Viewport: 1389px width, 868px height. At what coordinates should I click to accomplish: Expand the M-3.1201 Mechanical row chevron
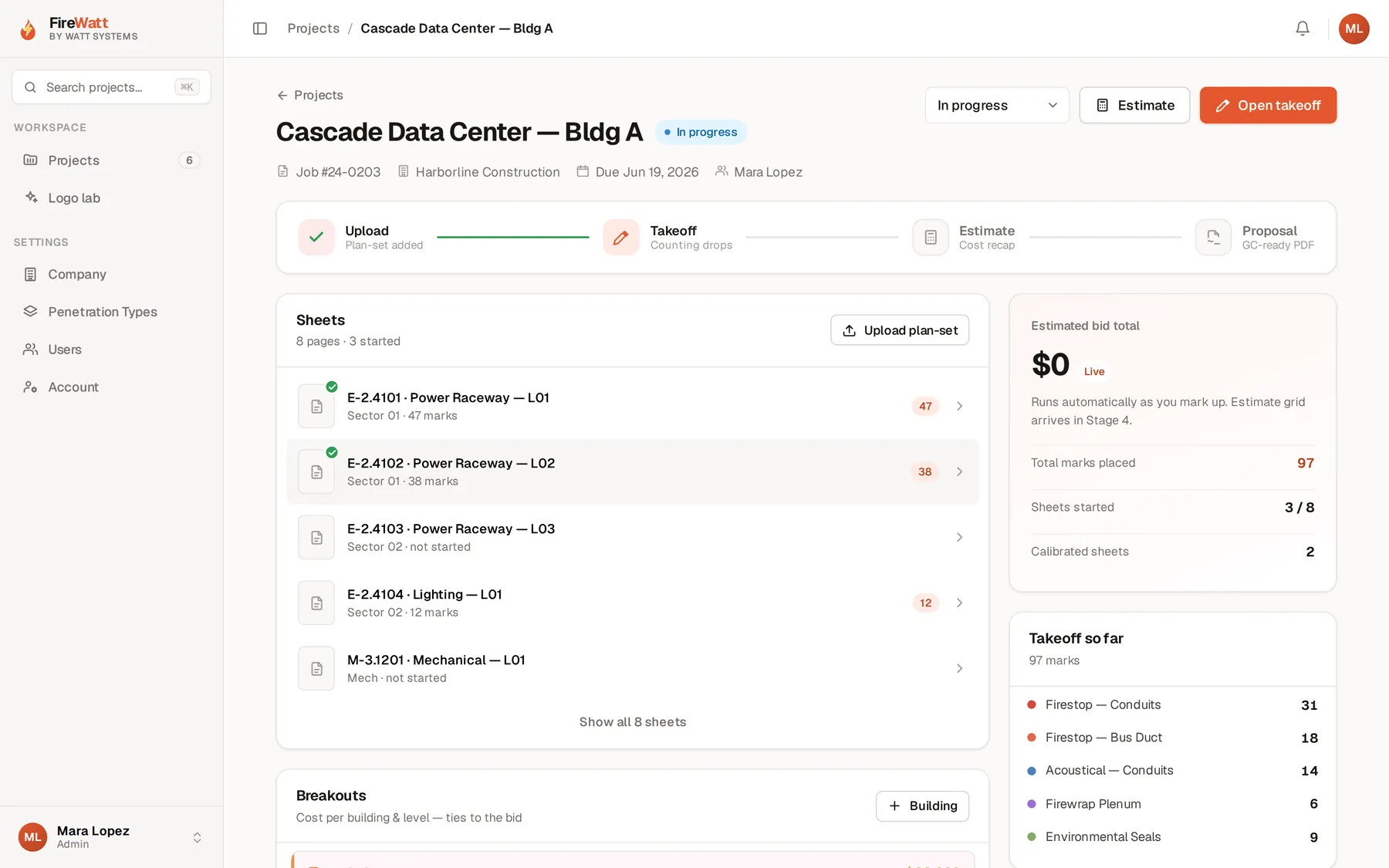[x=959, y=668]
